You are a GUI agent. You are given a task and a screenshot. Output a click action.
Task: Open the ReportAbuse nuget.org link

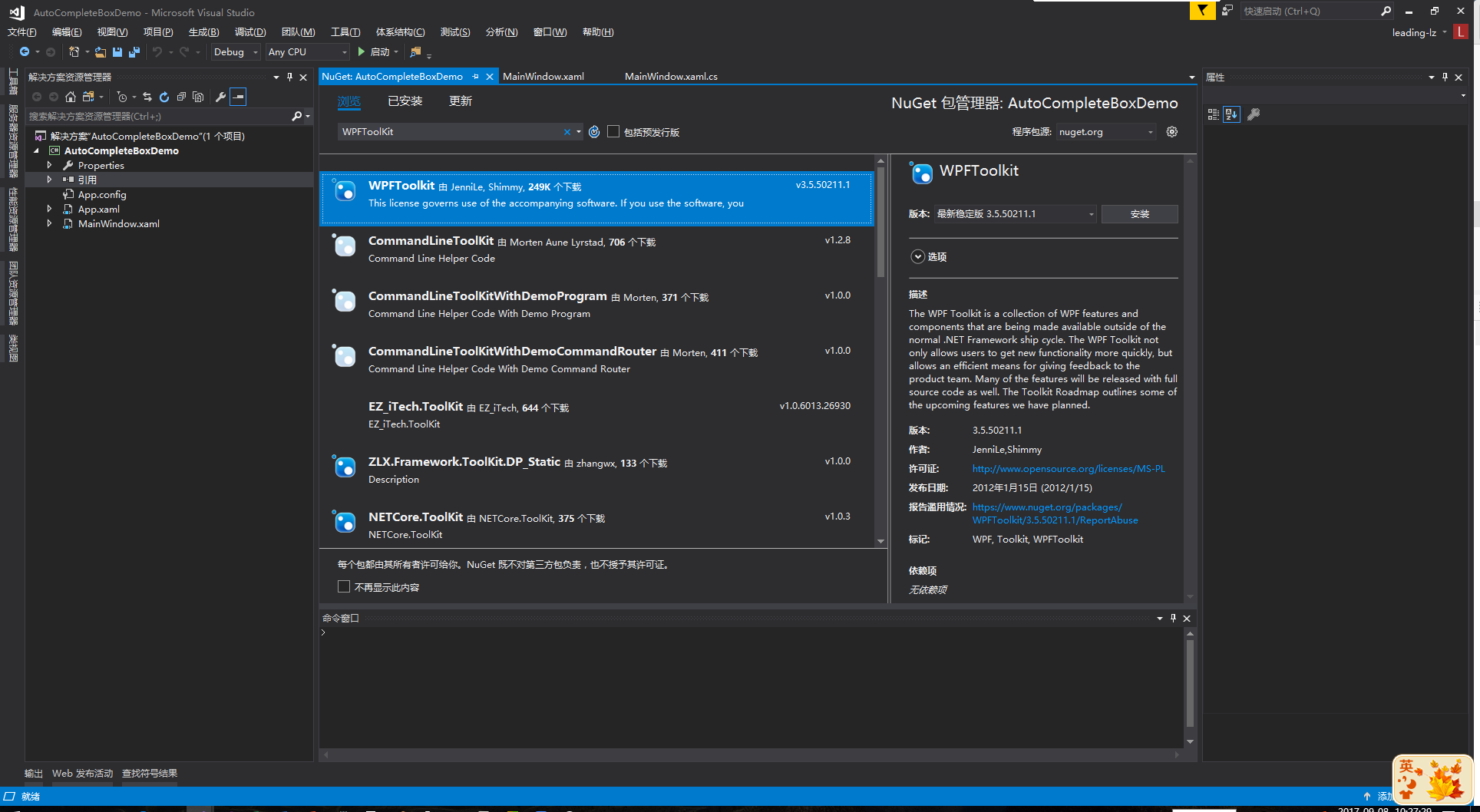coord(1055,513)
